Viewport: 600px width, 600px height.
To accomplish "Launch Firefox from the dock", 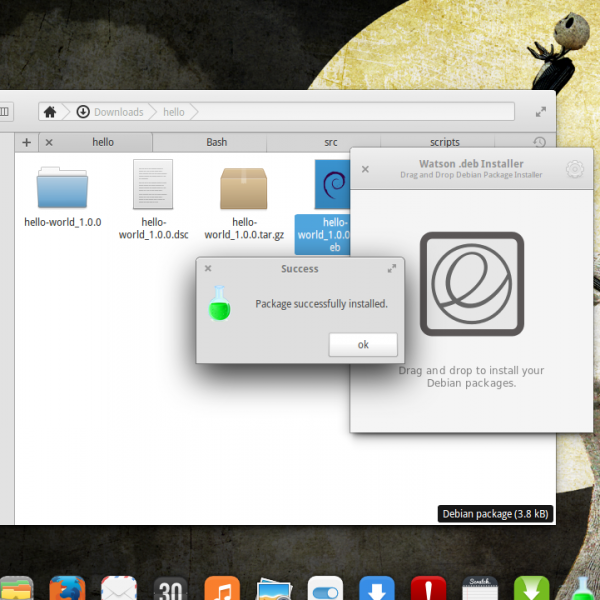I will pos(67,588).
